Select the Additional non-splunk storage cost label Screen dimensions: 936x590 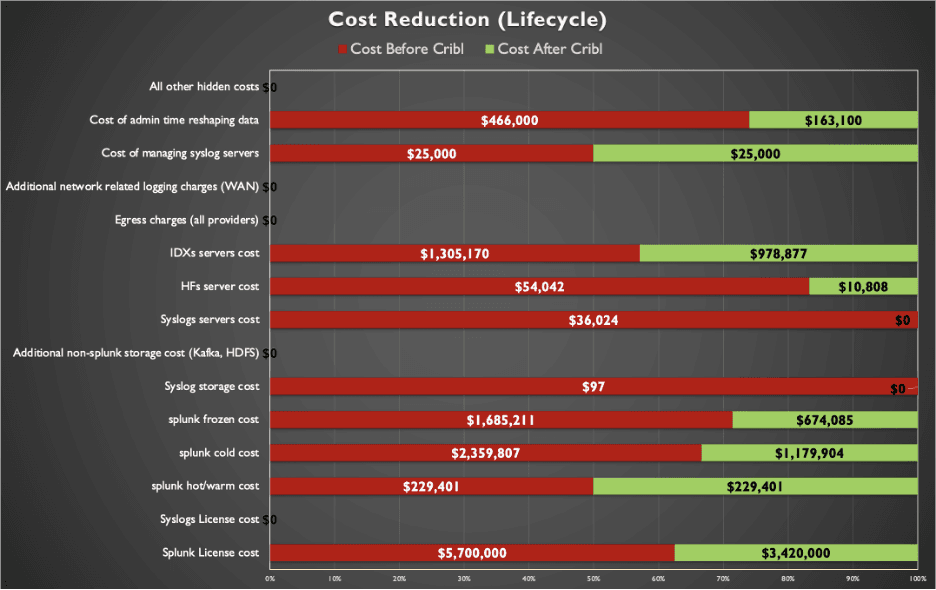(x=136, y=353)
